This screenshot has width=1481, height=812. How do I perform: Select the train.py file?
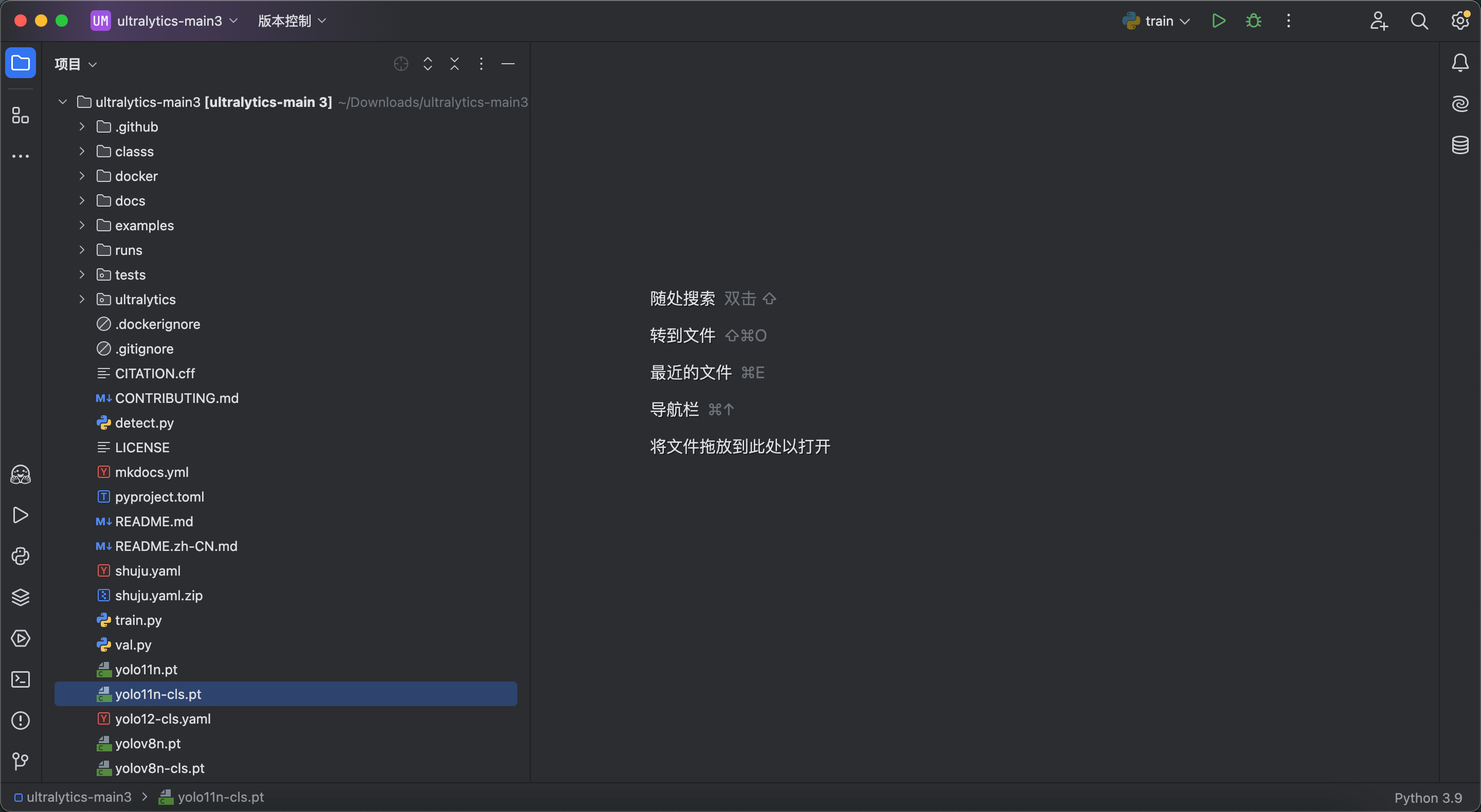click(138, 620)
